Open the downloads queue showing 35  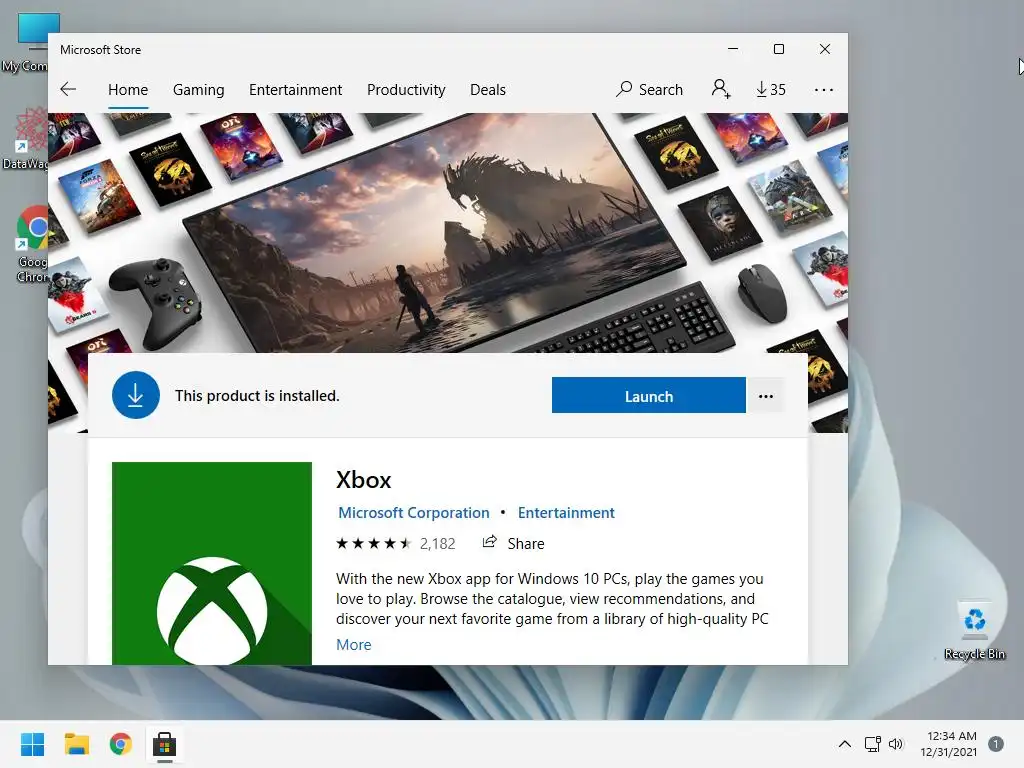click(x=771, y=89)
